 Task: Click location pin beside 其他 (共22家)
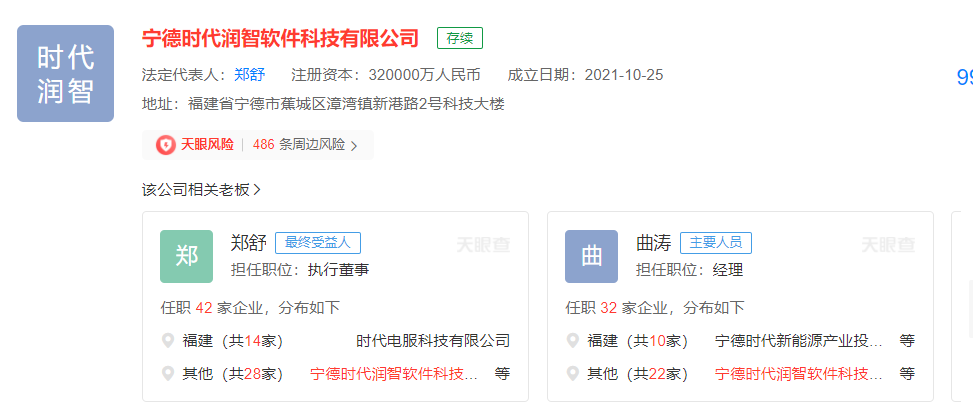[573, 373]
